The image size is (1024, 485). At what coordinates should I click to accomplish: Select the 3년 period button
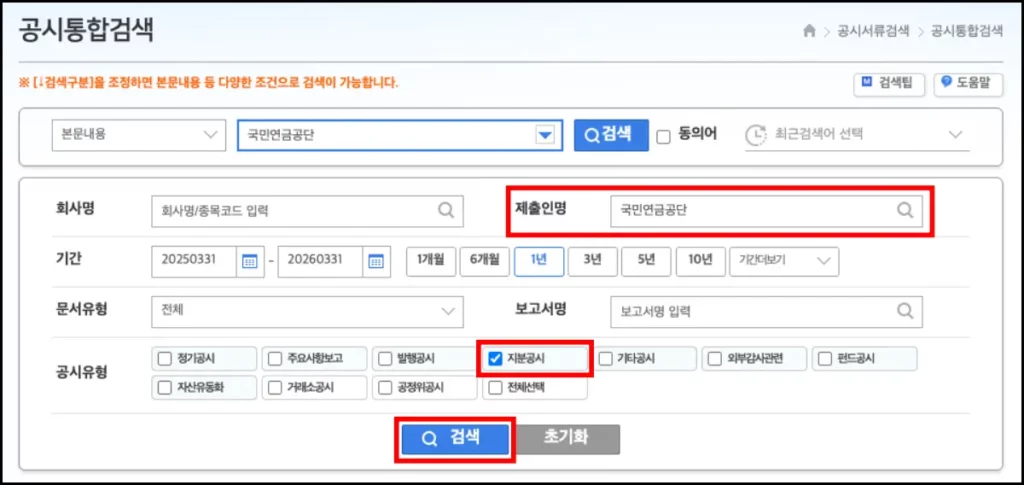click(x=592, y=260)
